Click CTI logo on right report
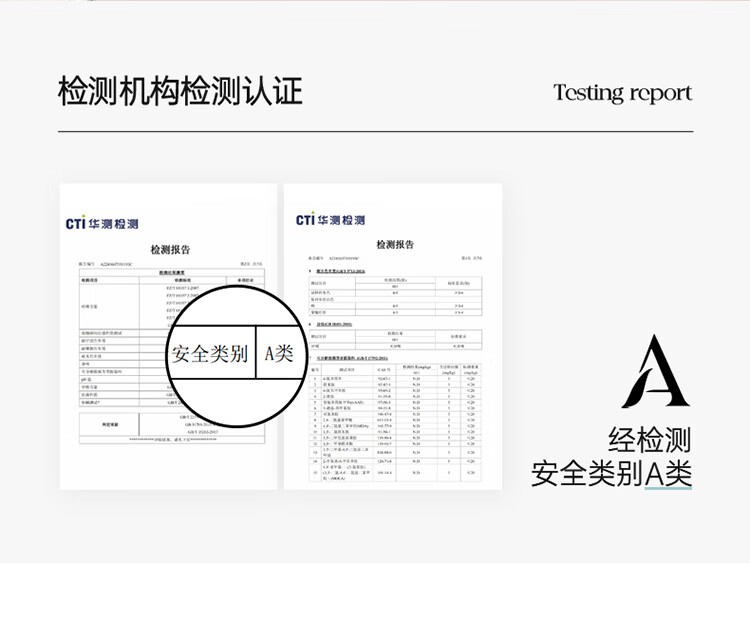This screenshot has height=619, width=750. click(x=330, y=219)
